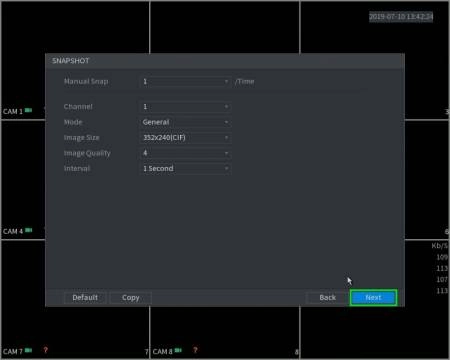Click the /Time unit text
This screenshot has height=360, width=450.
(x=245, y=81)
